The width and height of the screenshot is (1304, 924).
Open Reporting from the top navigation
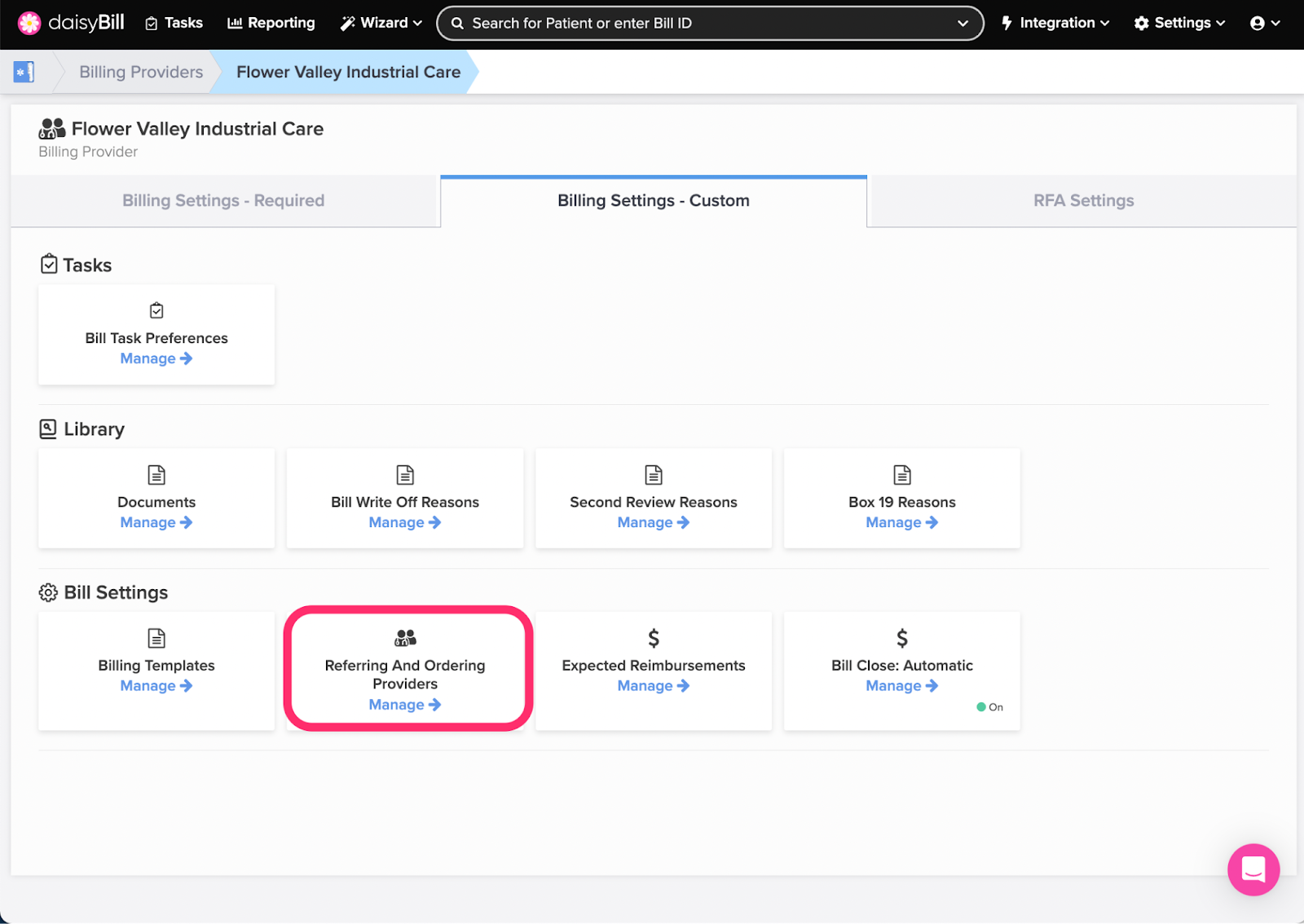pyautogui.click(x=271, y=23)
